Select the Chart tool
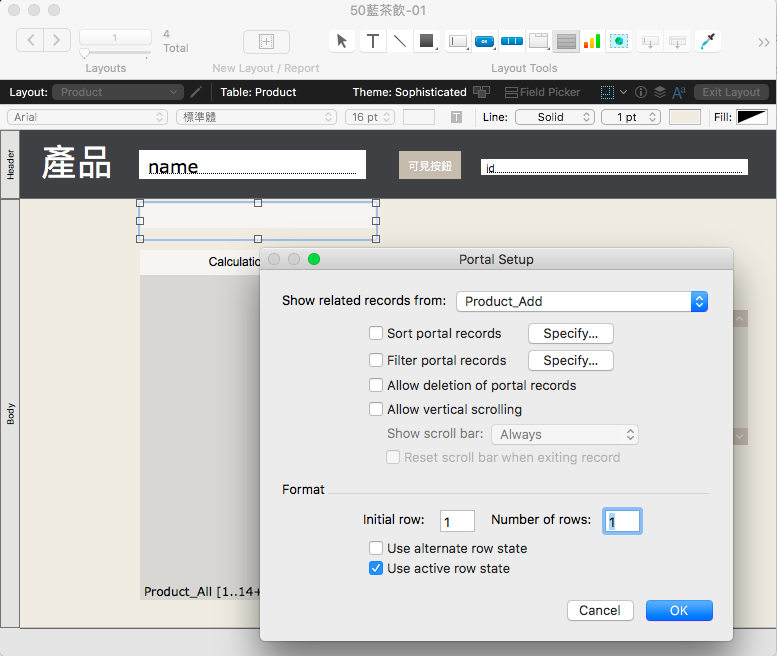Screen dimensions: 777x656 tap(592, 41)
